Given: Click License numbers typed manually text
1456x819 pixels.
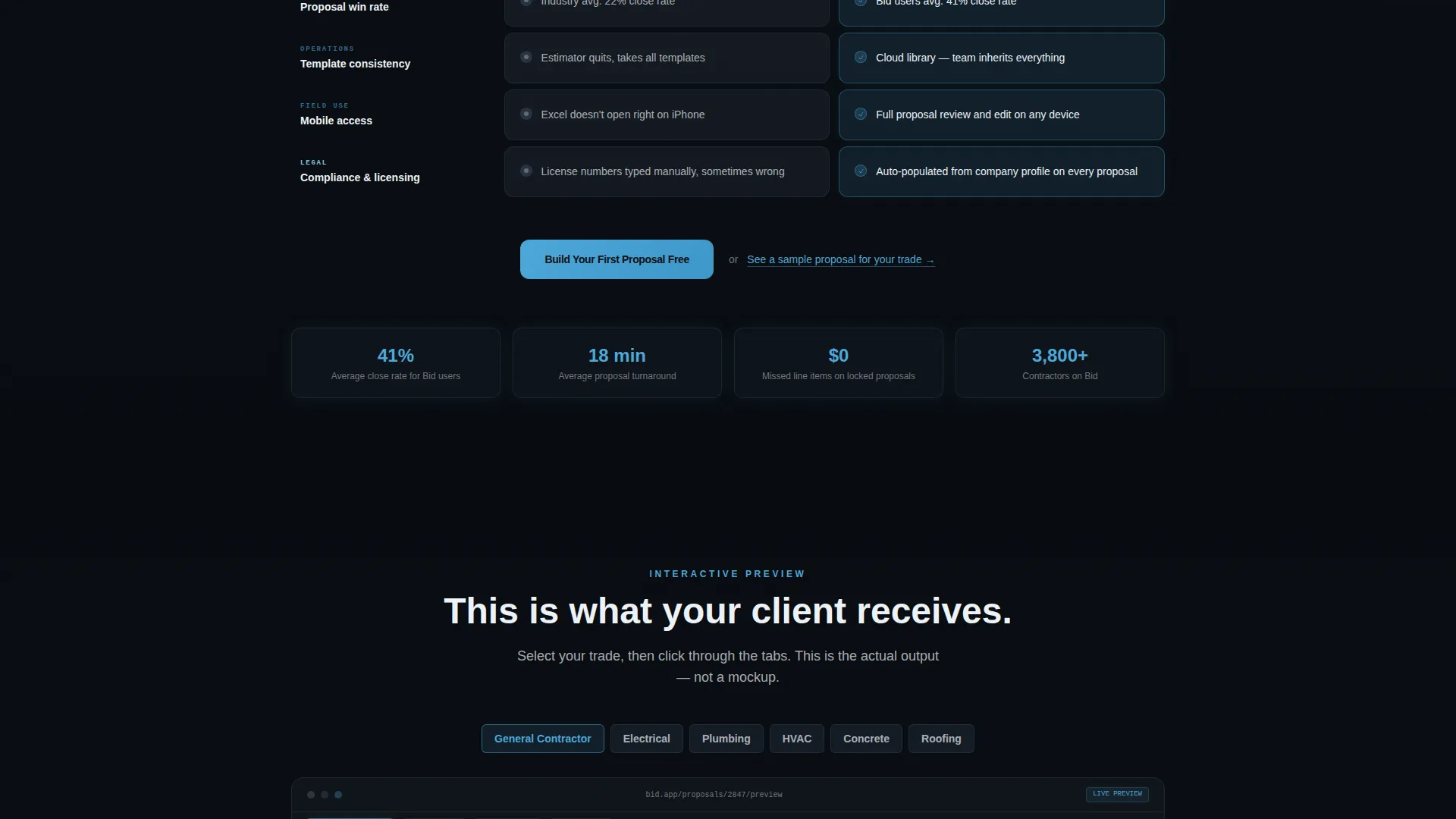Looking at the screenshot, I should (663, 171).
